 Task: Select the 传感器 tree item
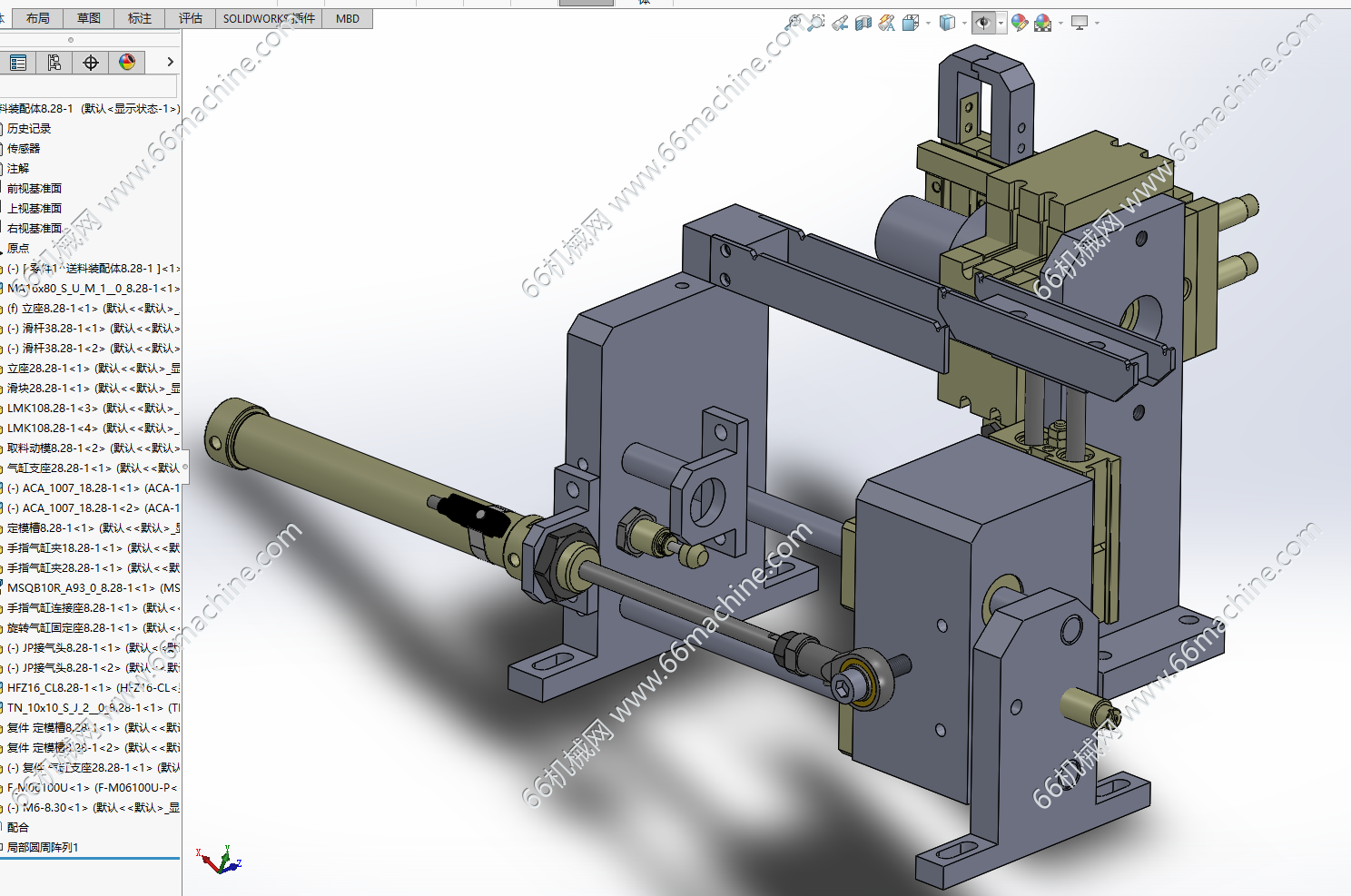click(24, 148)
